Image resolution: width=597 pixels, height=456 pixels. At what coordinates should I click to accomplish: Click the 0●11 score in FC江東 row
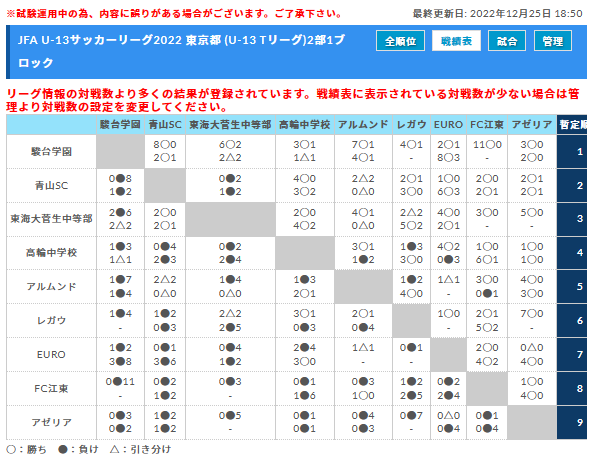(x=120, y=381)
